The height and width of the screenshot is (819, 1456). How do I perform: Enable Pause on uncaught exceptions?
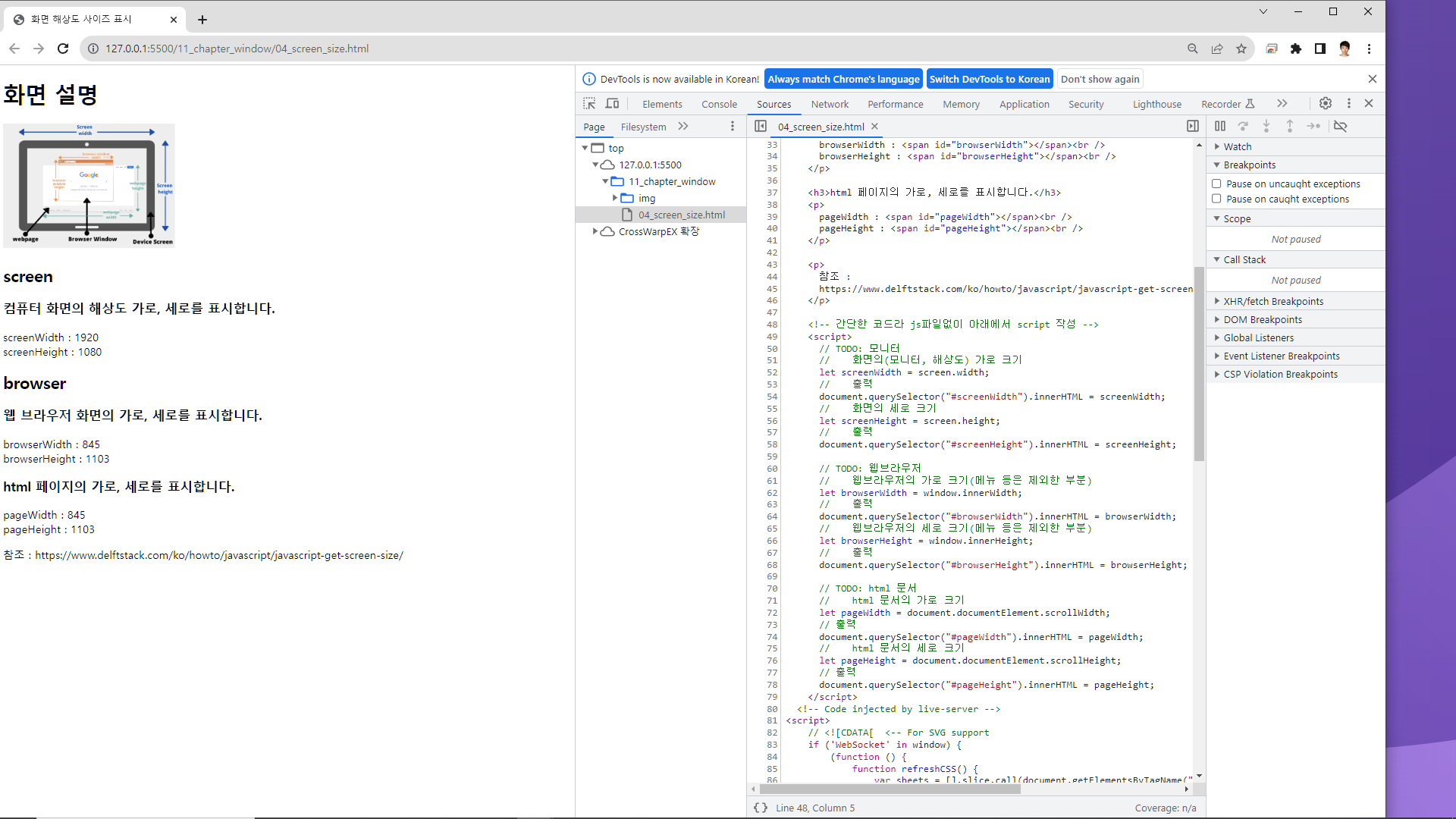[x=1216, y=184]
